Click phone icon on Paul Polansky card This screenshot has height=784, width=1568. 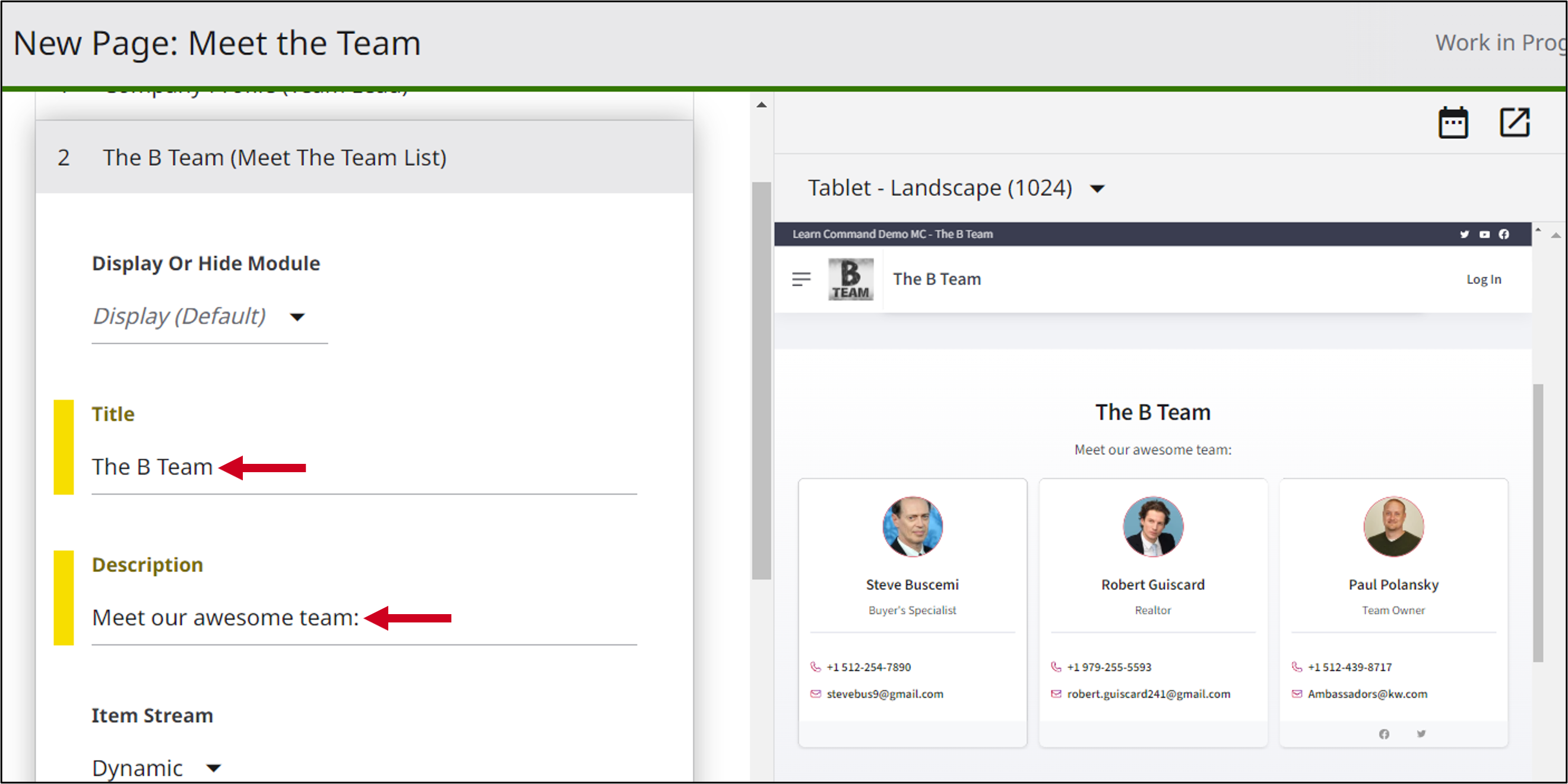pos(1297,667)
